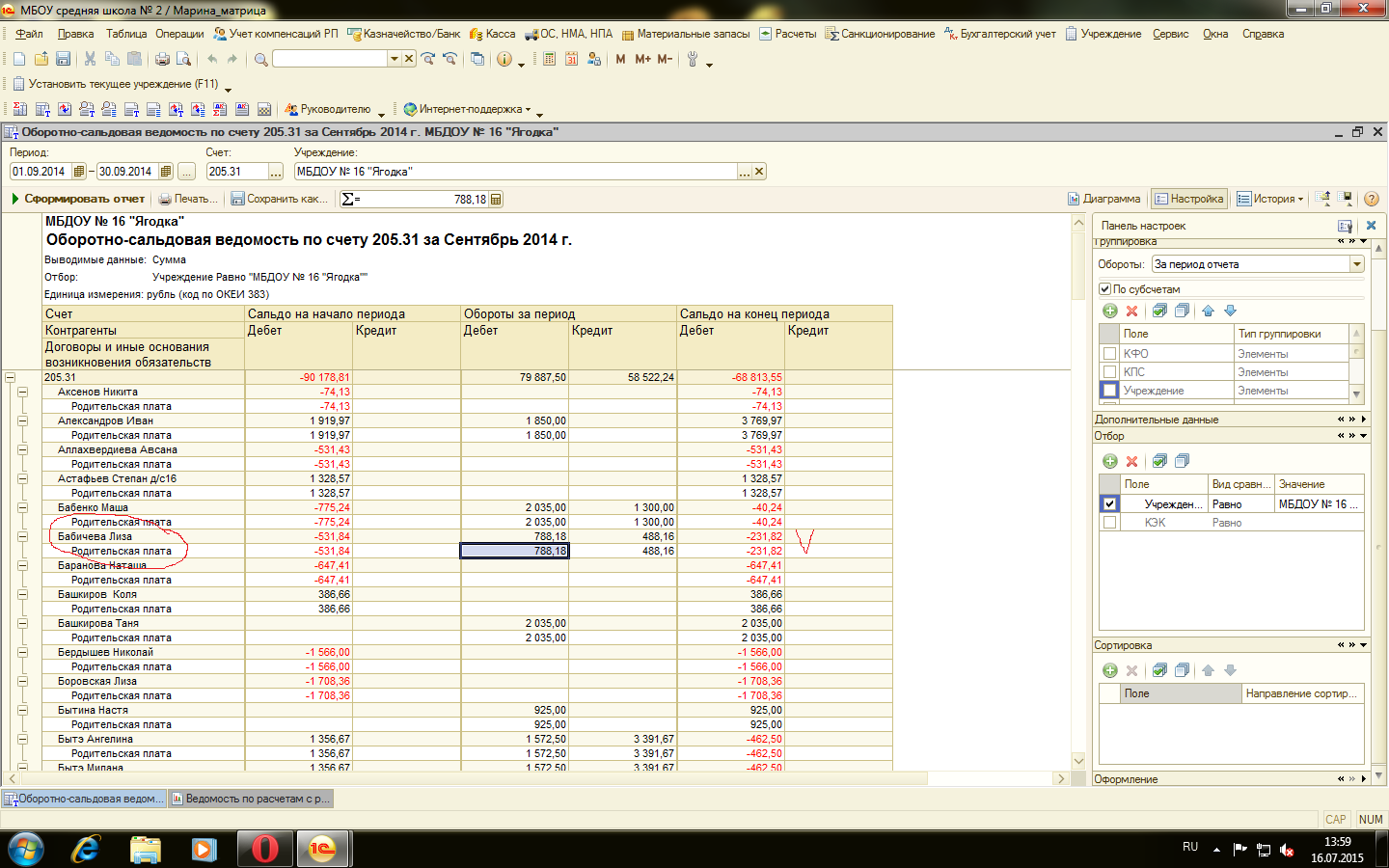Check the КЭК filter checkbox
This screenshot has height=868, width=1389.
coord(1109,523)
